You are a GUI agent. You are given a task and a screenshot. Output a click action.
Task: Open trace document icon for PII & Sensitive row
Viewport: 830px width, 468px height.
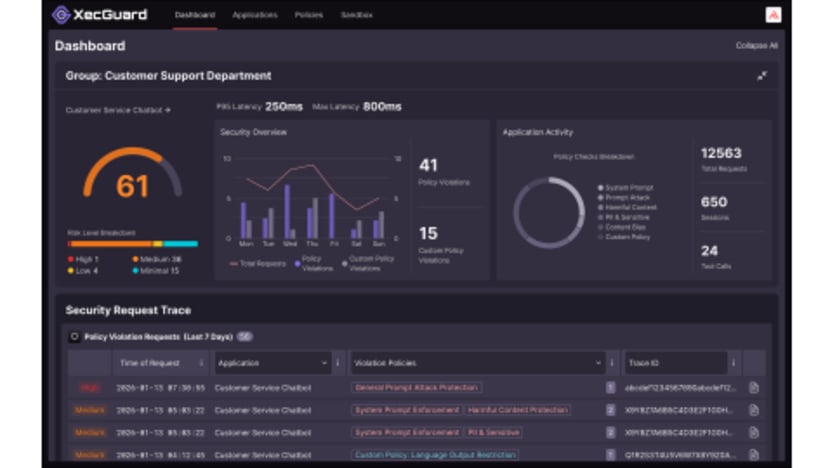coord(754,433)
